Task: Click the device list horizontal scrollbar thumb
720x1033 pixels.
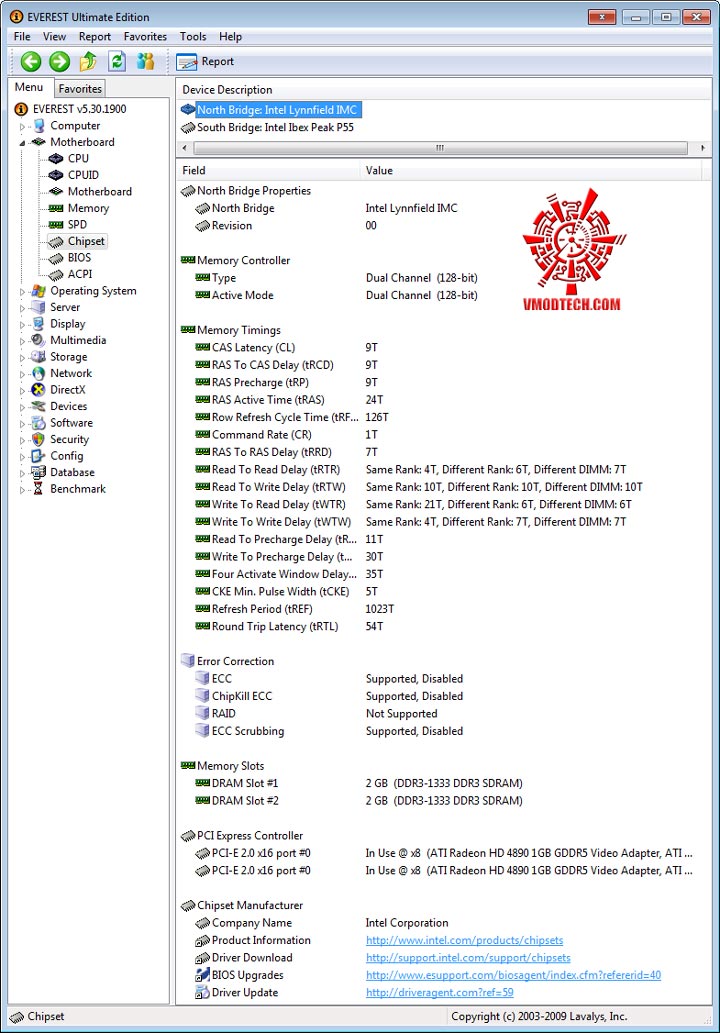Action: (x=439, y=148)
